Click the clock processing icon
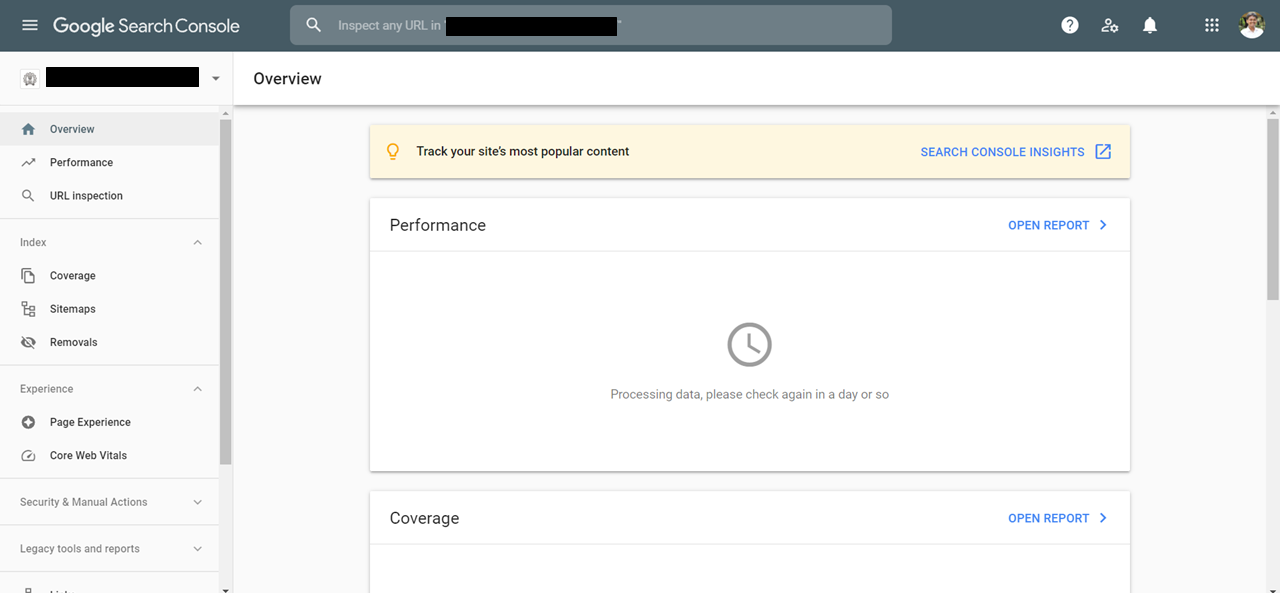 click(749, 344)
